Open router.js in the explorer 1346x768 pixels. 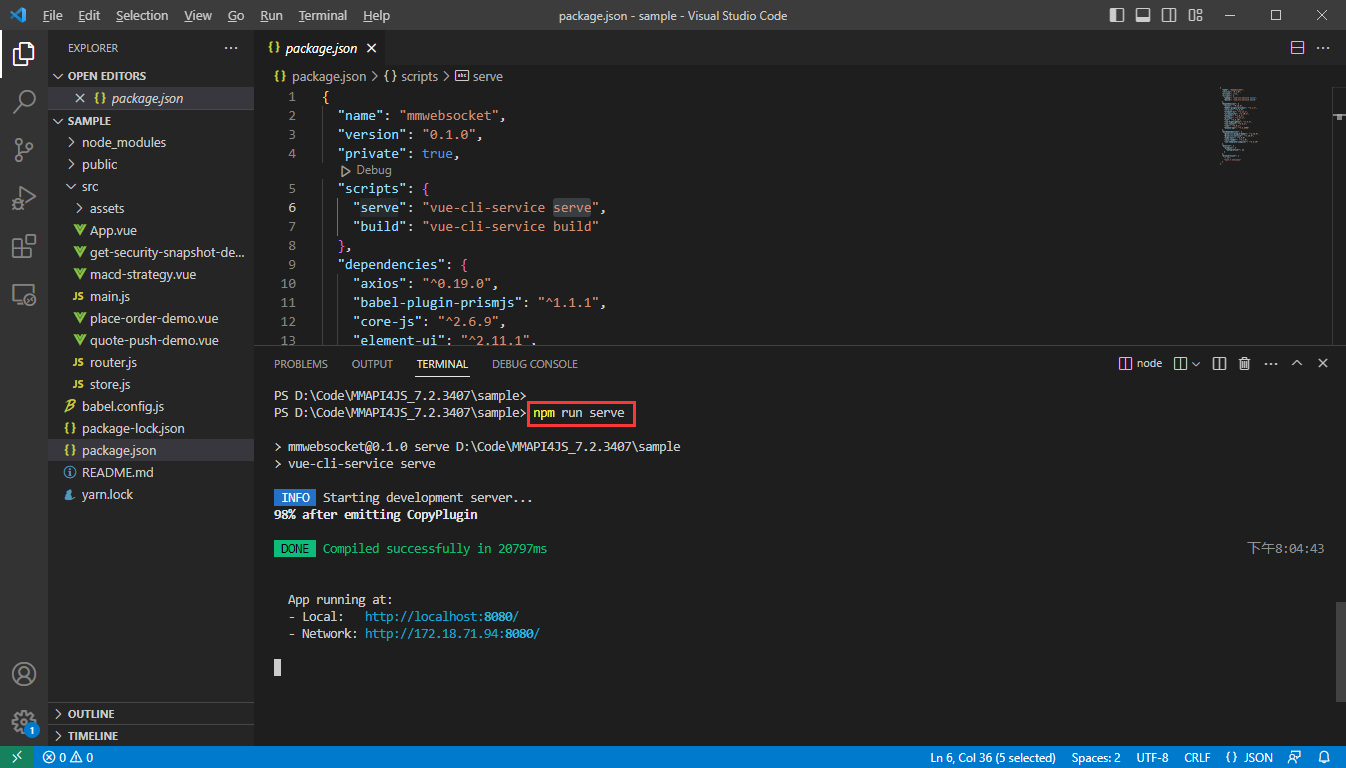[x=113, y=362]
